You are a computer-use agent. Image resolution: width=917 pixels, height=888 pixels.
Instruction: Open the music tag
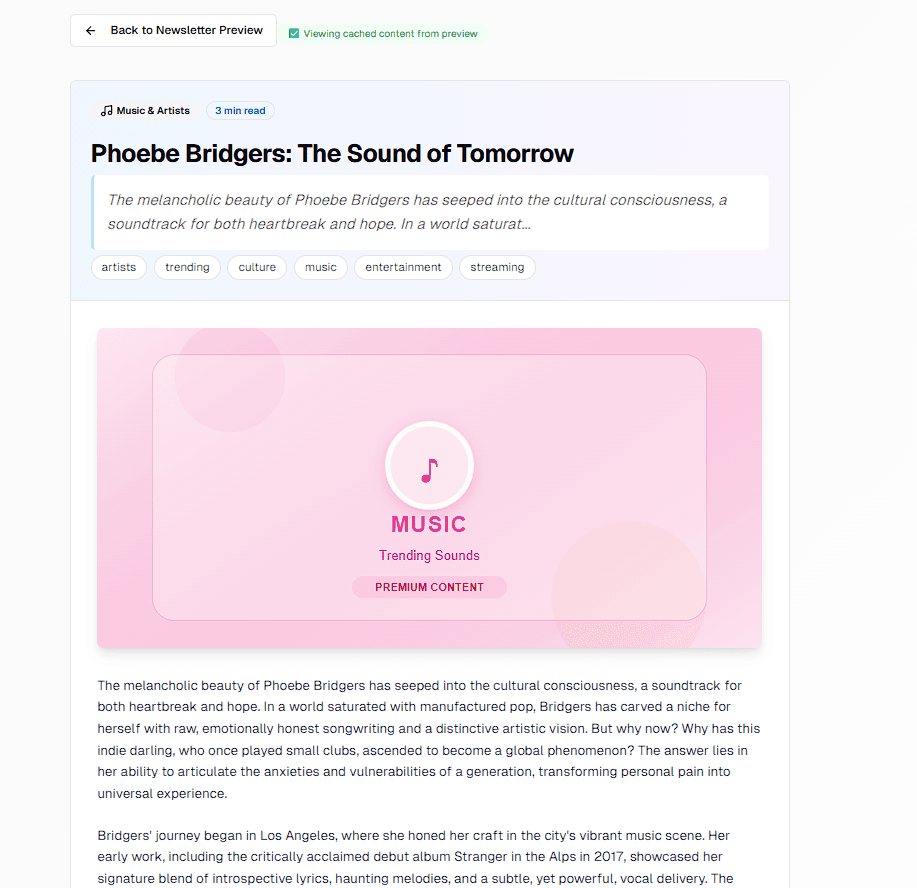tap(320, 267)
